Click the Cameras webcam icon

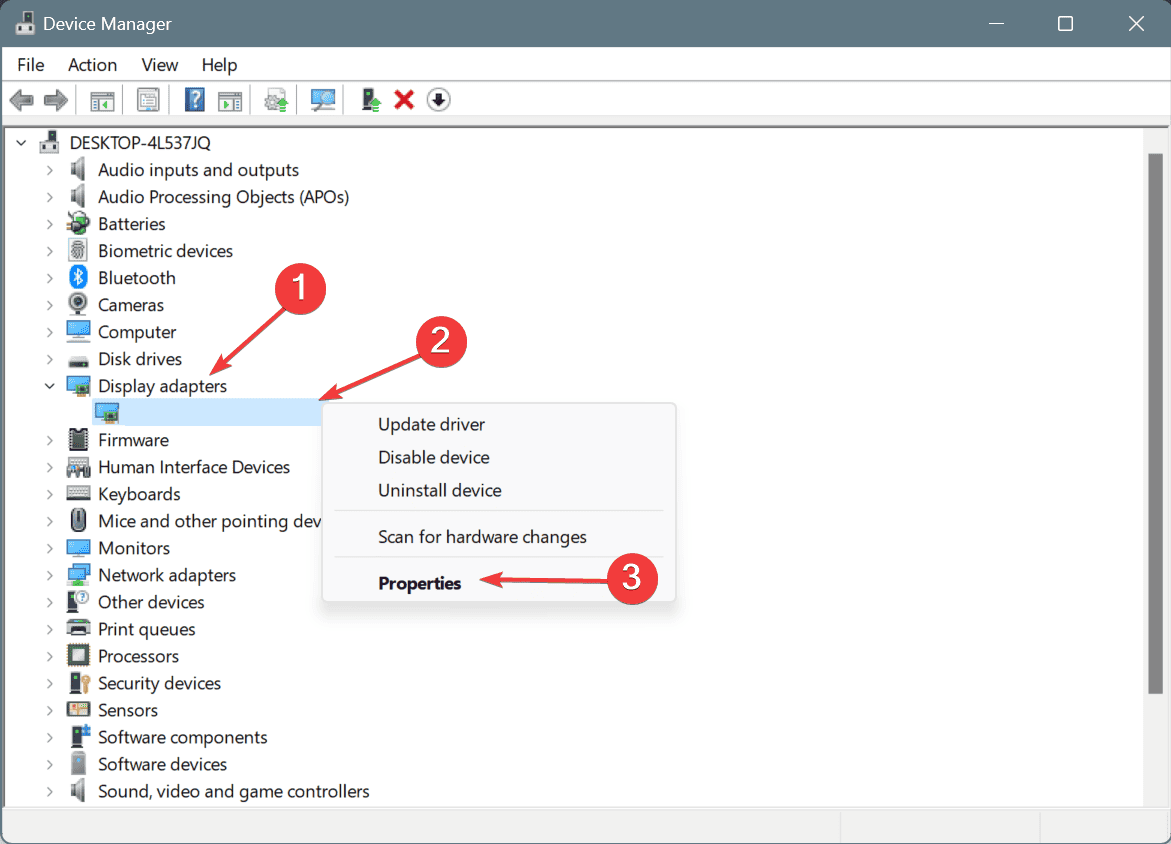(x=78, y=304)
